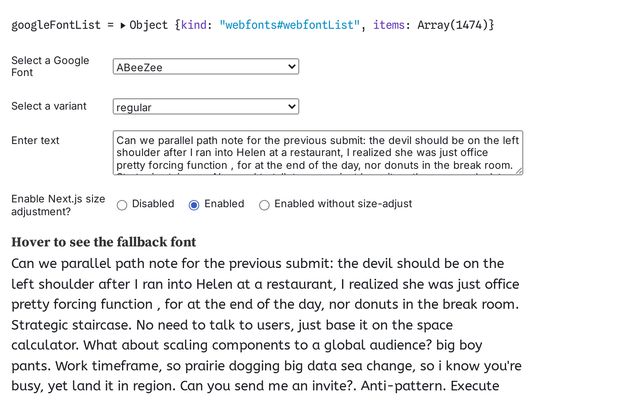Click 'Enable Next.js size adjustment?' label
Image resolution: width=640 pixels, height=400 pixels.
(x=57, y=206)
